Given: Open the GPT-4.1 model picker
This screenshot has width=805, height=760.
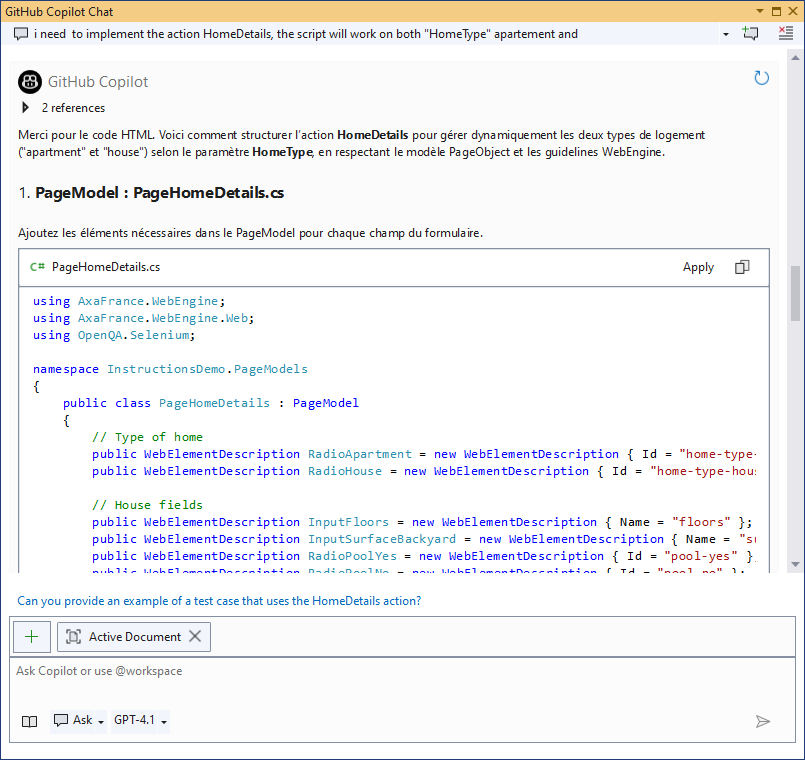Looking at the screenshot, I should point(140,720).
